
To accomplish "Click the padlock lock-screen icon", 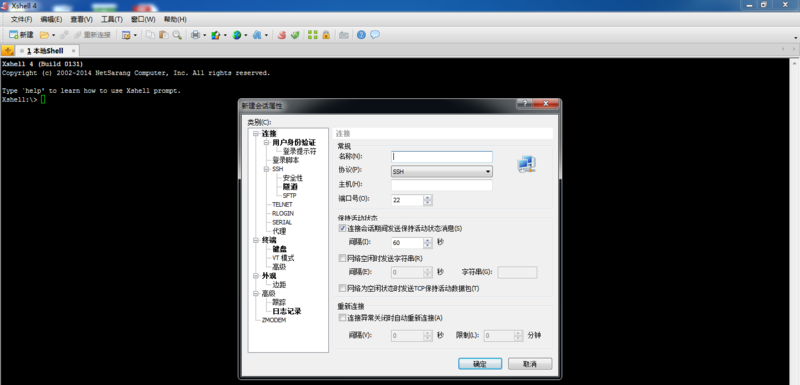I will click(x=326, y=35).
